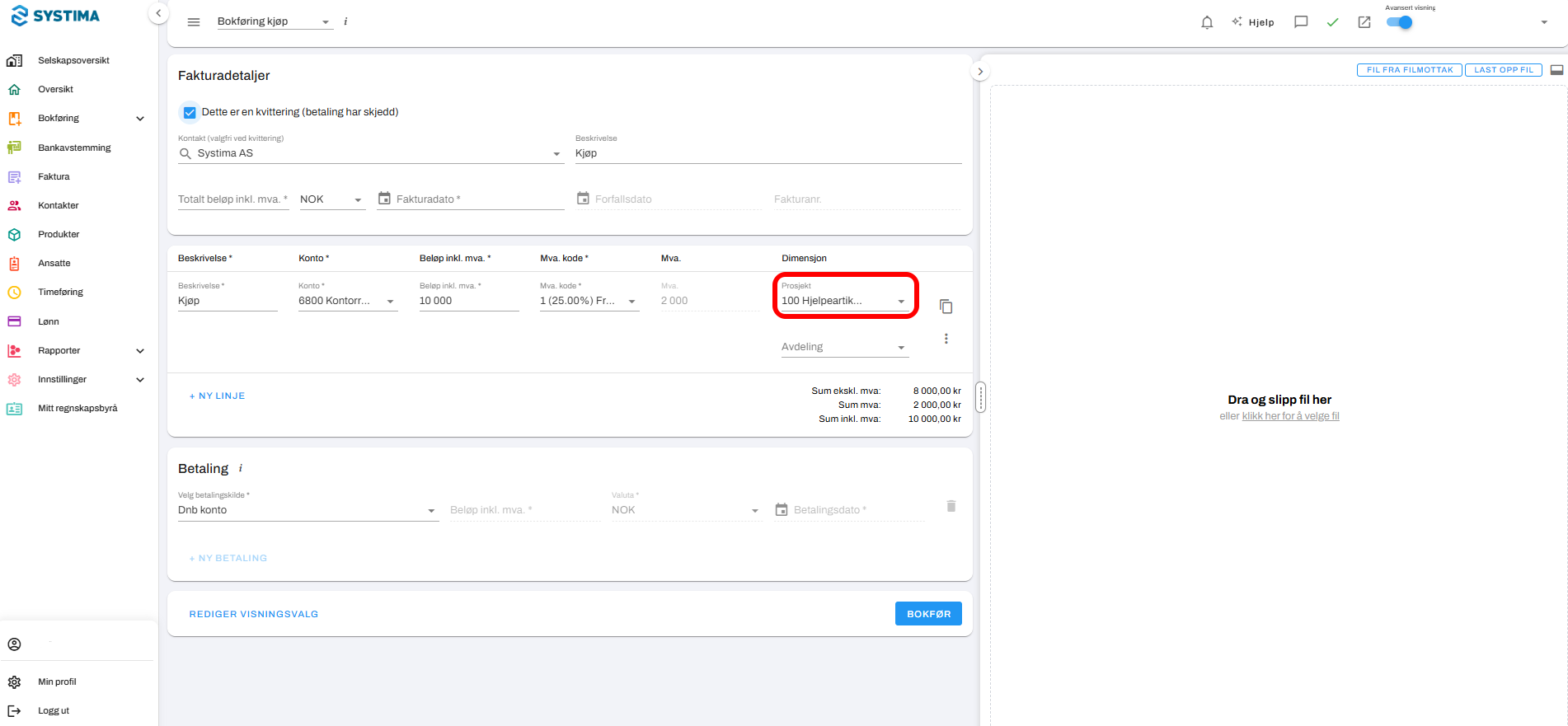The height and width of the screenshot is (726, 1568).
Task: Click the info icon beside Bokføring kjøp
Action: [345, 21]
